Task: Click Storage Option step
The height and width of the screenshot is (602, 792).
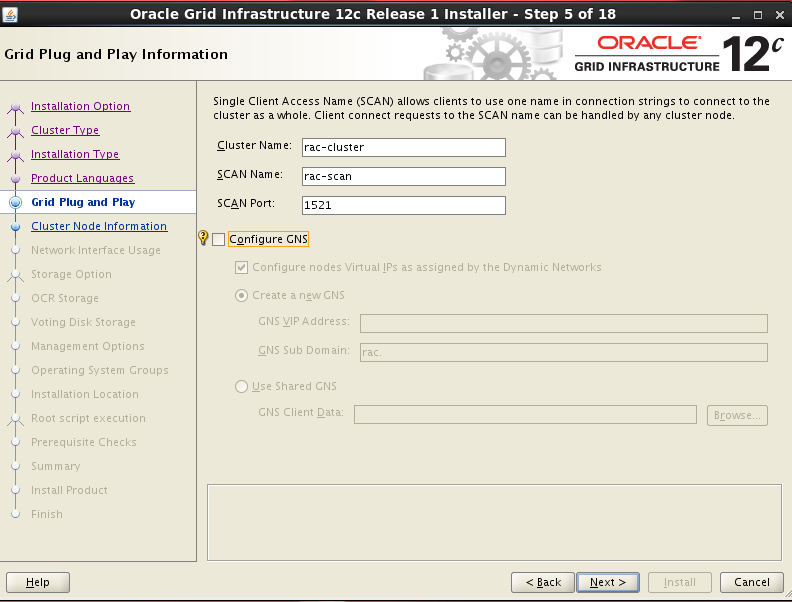Action: tap(71, 274)
